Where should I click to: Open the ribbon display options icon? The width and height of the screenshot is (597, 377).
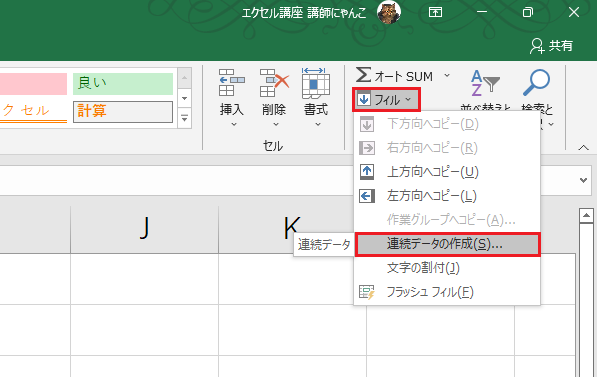pyautogui.click(x=435, y=12)
